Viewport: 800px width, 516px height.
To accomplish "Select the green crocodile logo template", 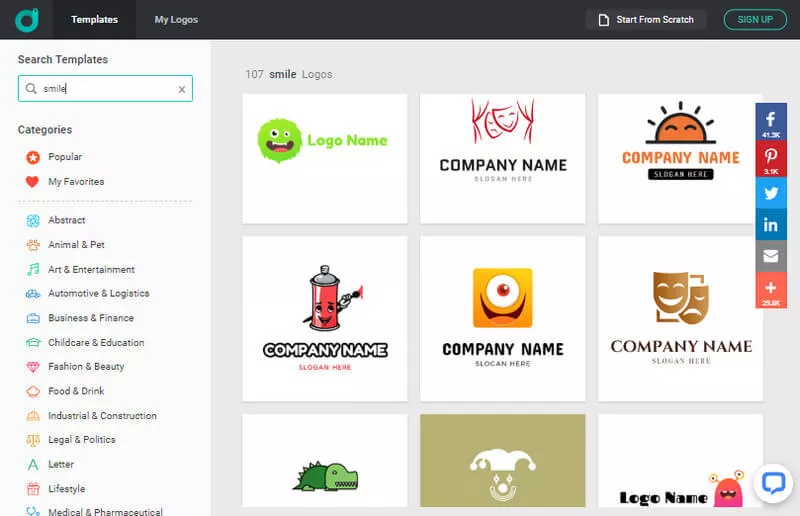I will [x=325, y=460].
